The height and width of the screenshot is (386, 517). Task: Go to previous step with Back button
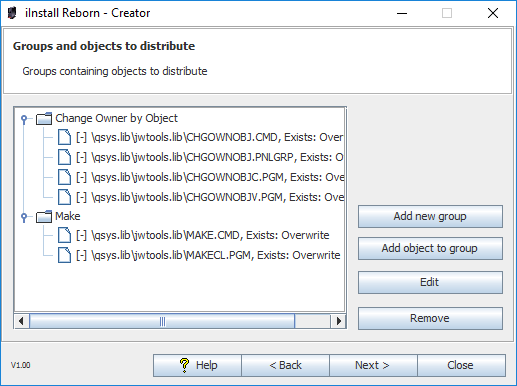pyautogui.click(x=286, y=365)
